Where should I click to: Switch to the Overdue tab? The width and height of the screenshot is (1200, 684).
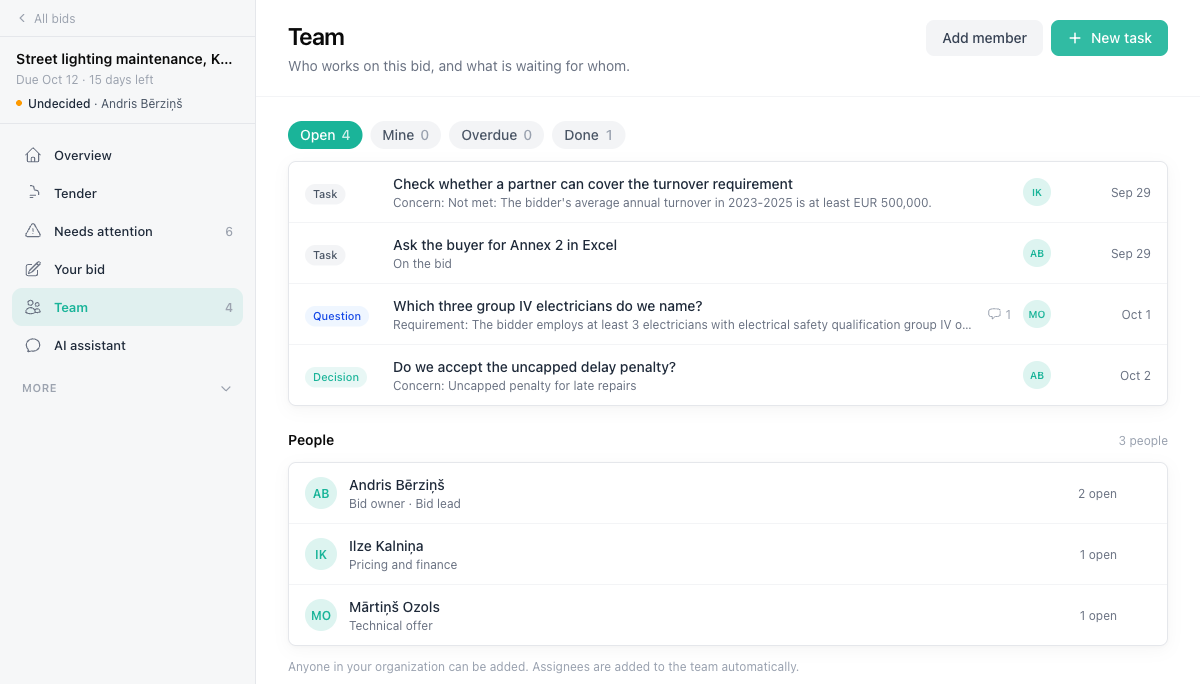click(496, 135)
